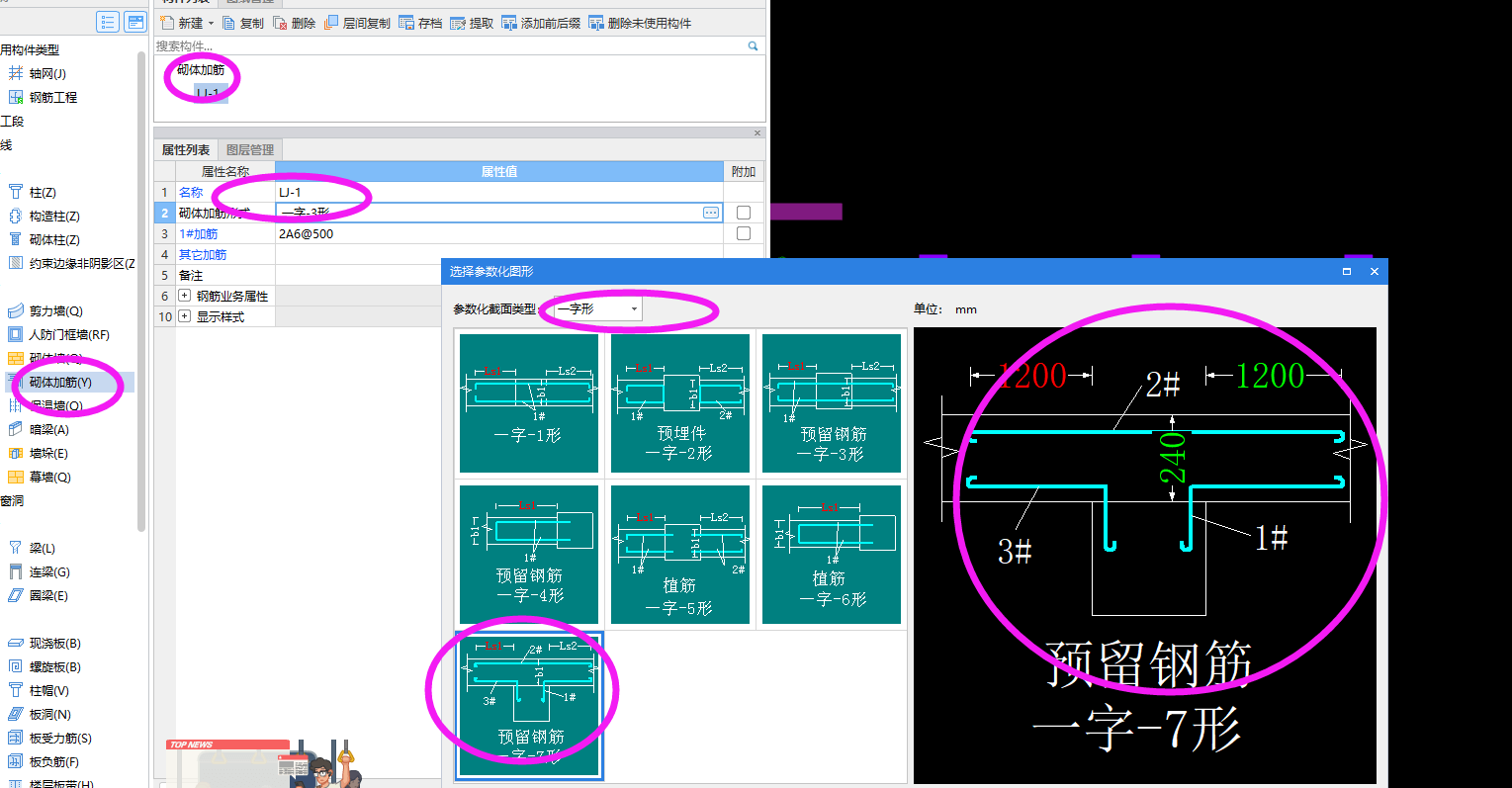Viewport: 1512px width, 788px height.
Task: Choose the 预埋件 一字-2形 thumbnail
Action: (x=680, y=403)
